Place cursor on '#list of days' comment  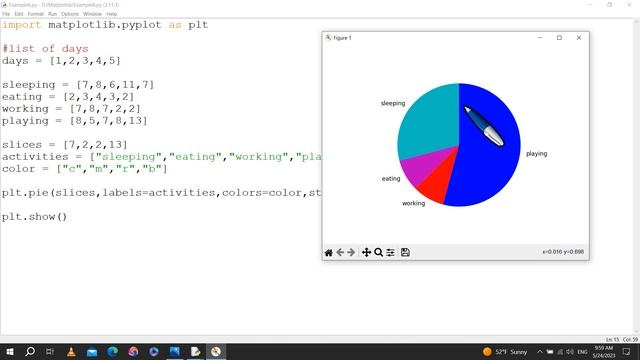point(45,49)
